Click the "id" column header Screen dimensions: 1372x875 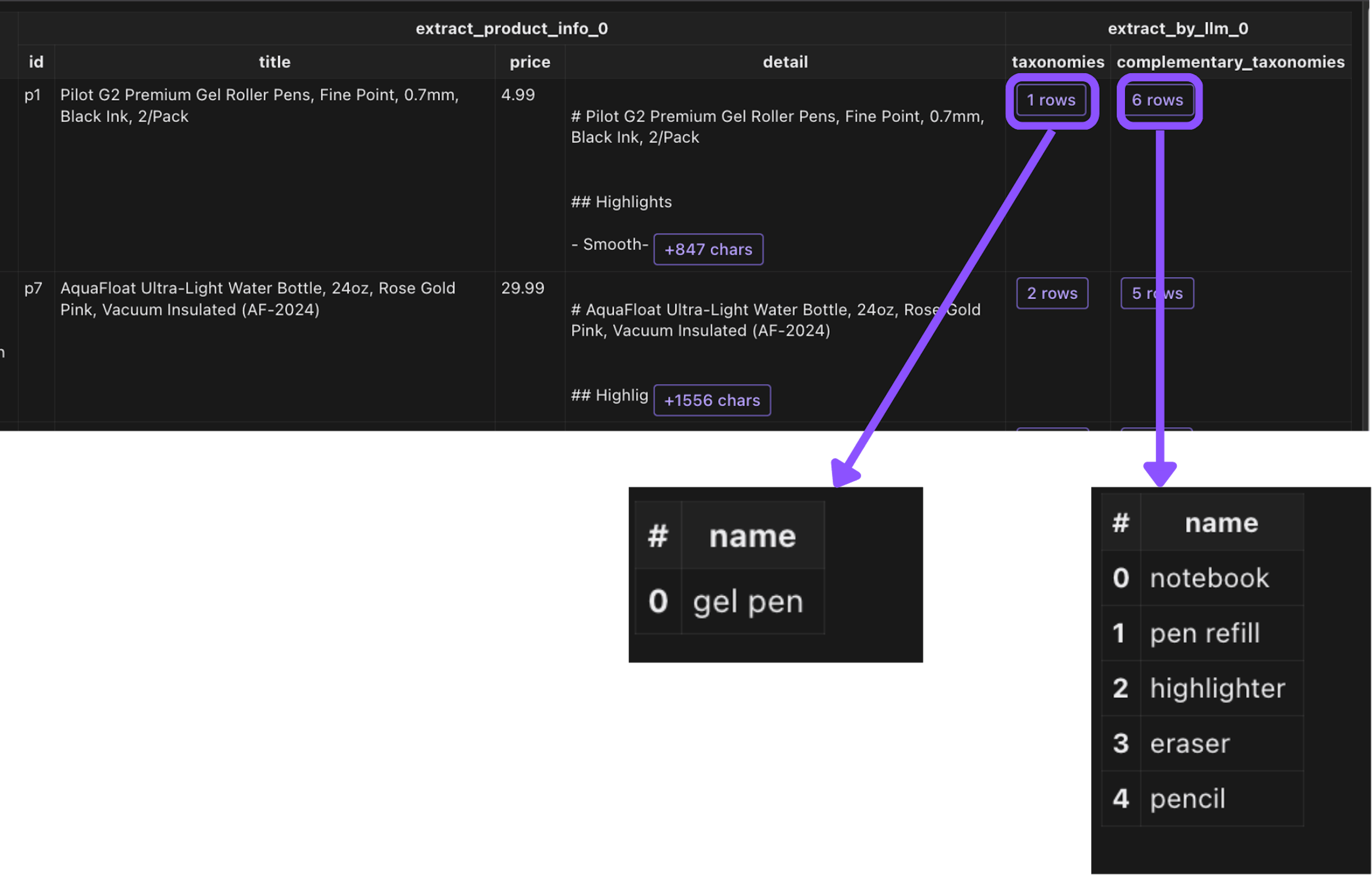pyautogui.click(x=36, y=62)
